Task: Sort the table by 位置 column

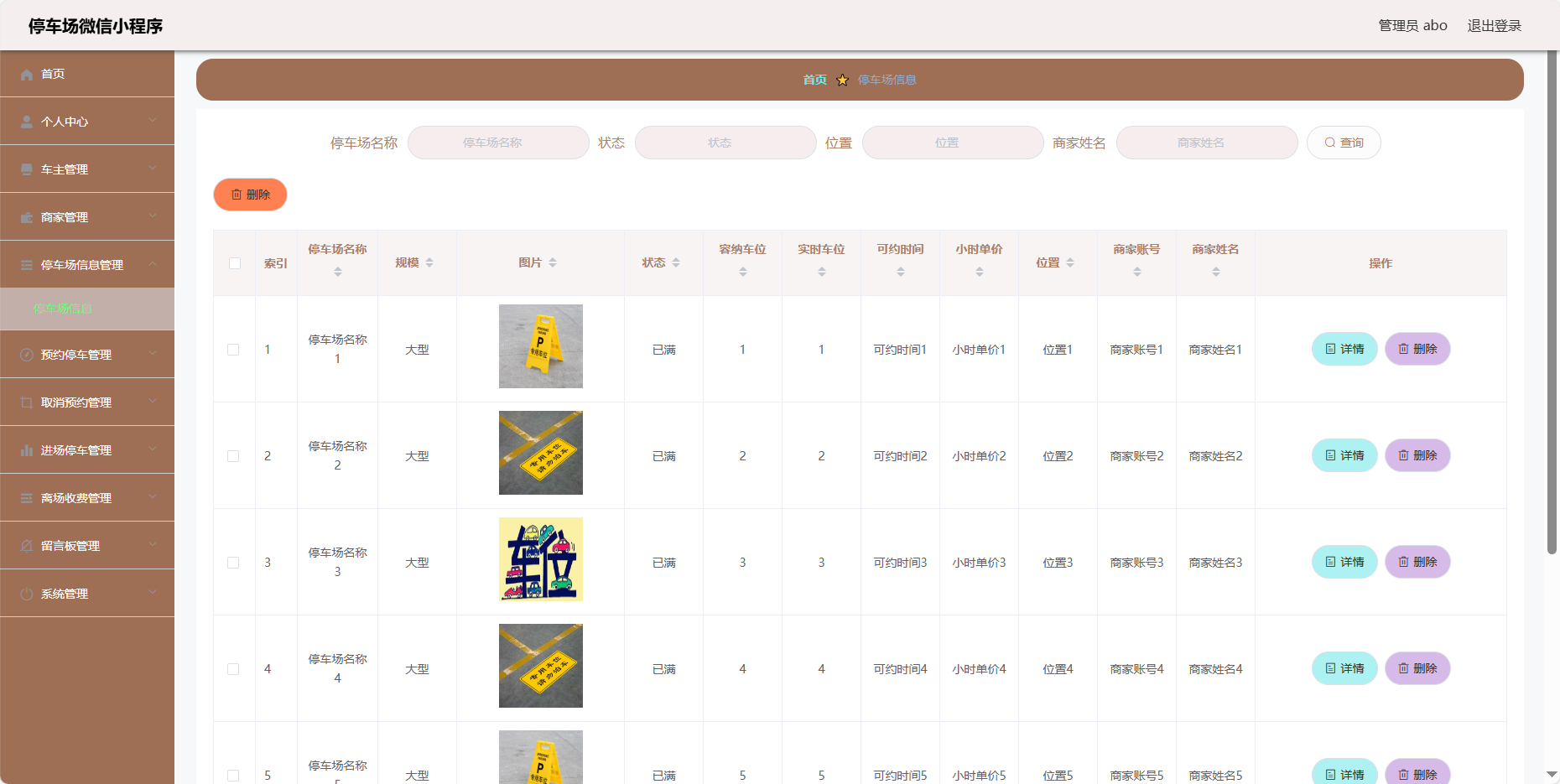Action: (x=1070, y=263)
